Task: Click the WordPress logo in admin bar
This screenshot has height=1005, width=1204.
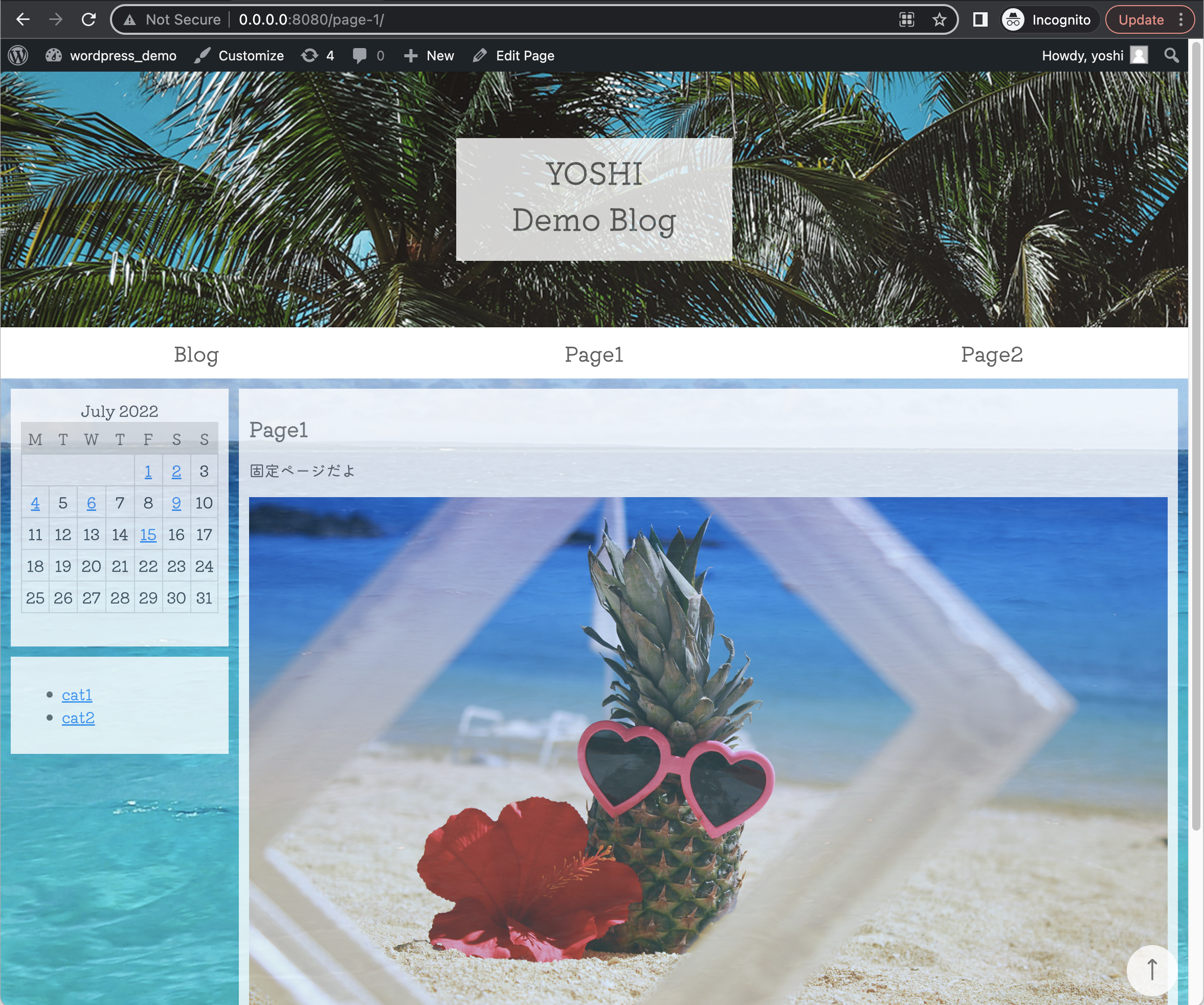Action: [x=18, y=56]
